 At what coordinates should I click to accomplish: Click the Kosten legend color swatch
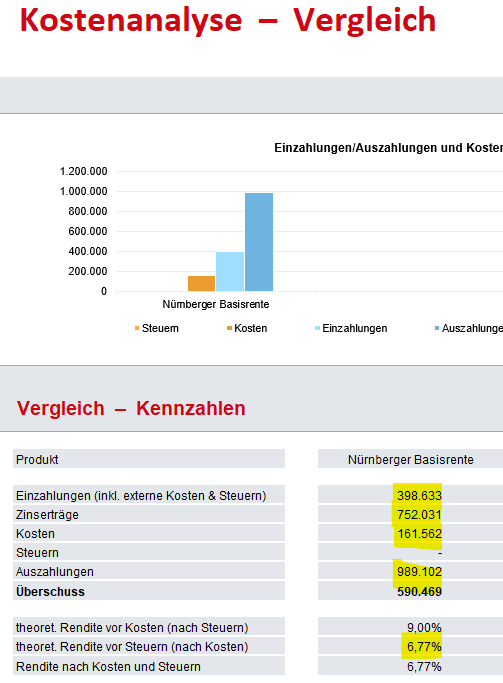coord(229,328)
